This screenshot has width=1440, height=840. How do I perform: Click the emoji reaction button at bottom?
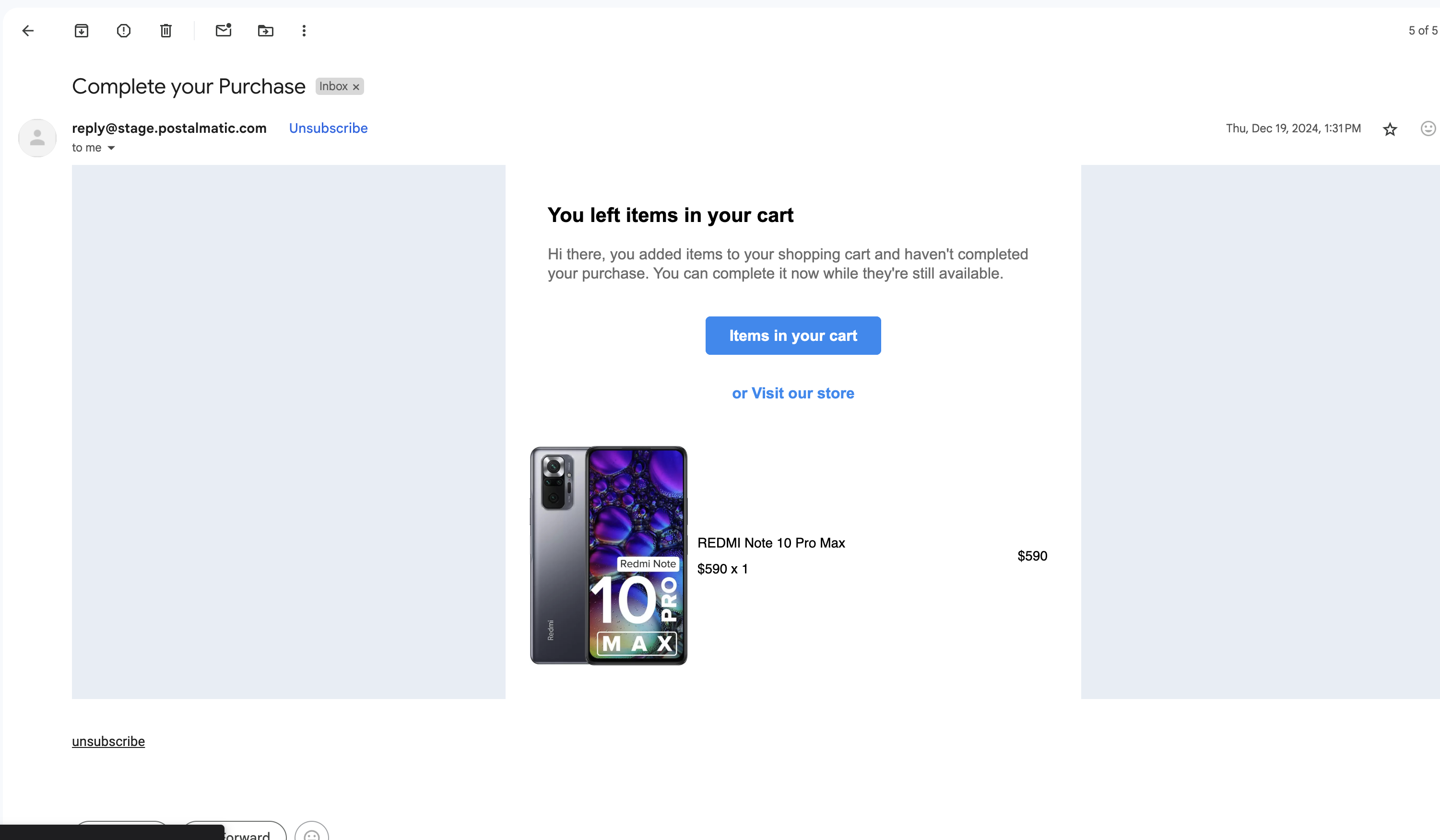[311, 834]
